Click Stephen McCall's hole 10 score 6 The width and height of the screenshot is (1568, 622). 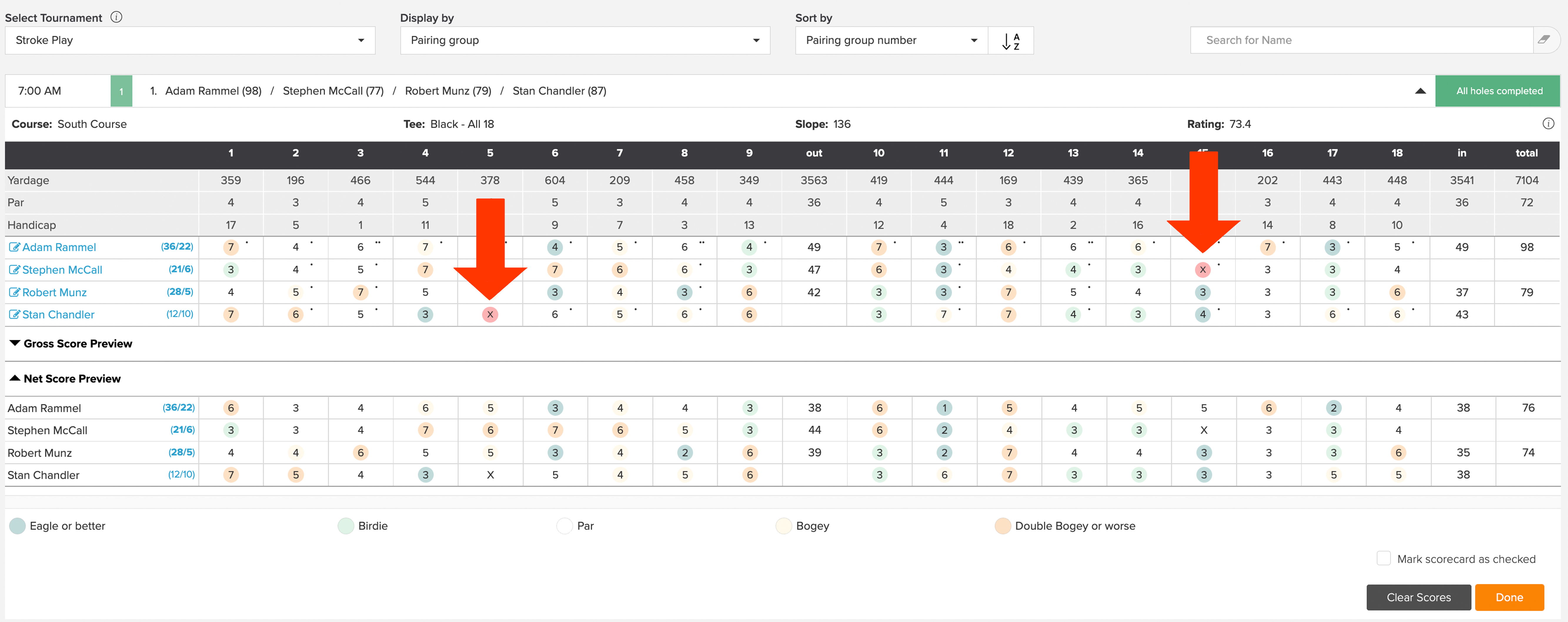click(878, 270)
